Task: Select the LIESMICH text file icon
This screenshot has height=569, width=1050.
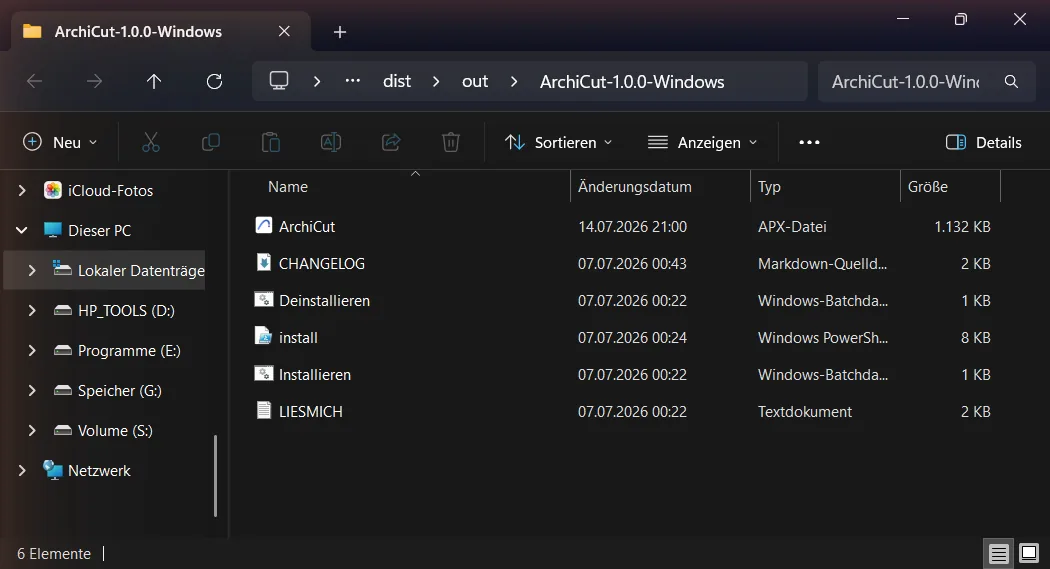Action: (264, 410)
